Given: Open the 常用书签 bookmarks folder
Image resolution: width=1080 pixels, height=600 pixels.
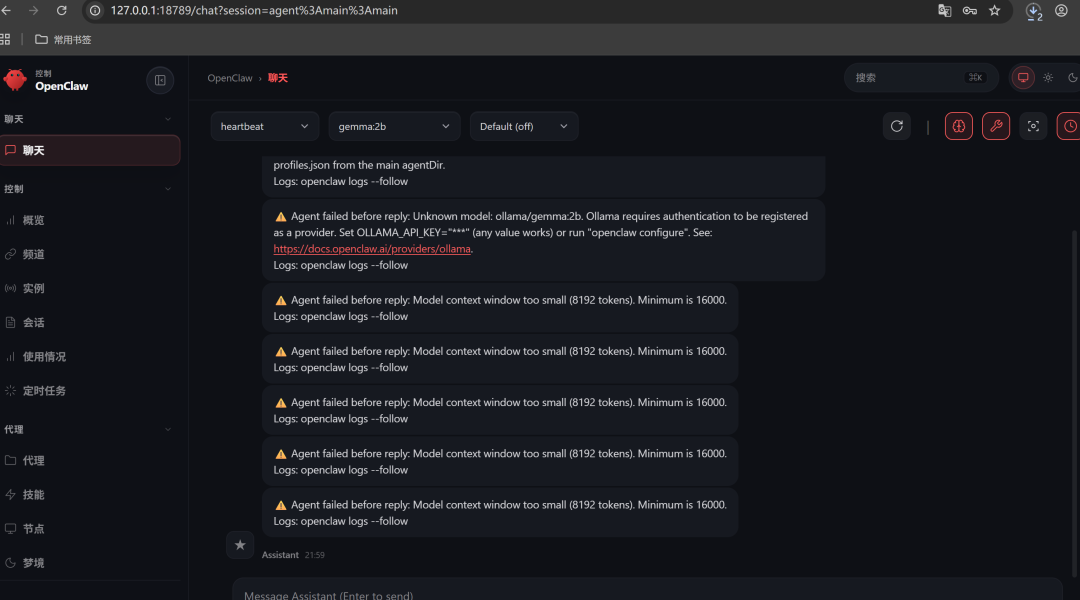Looking at the screenshot, I should (x=63, y=39).
